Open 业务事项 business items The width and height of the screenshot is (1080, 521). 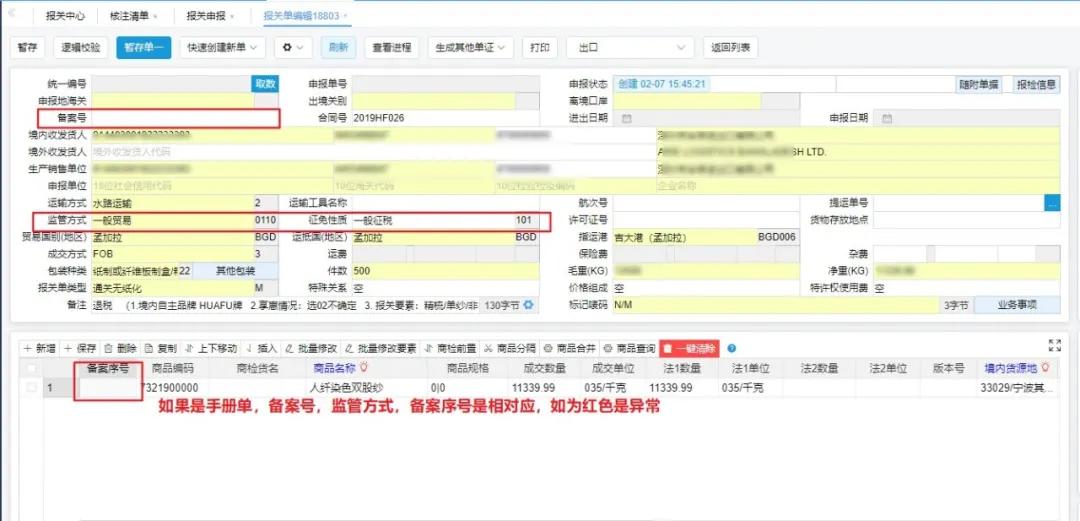(x=1017, y=305)
